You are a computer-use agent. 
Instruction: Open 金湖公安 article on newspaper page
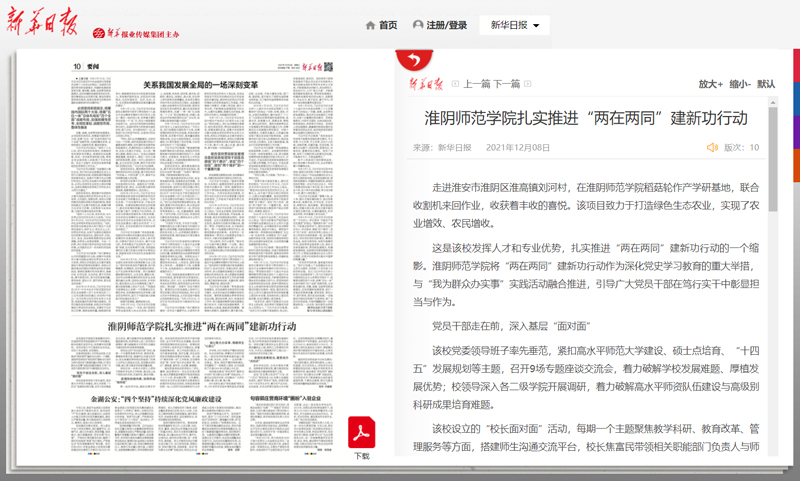click(155, 398)
